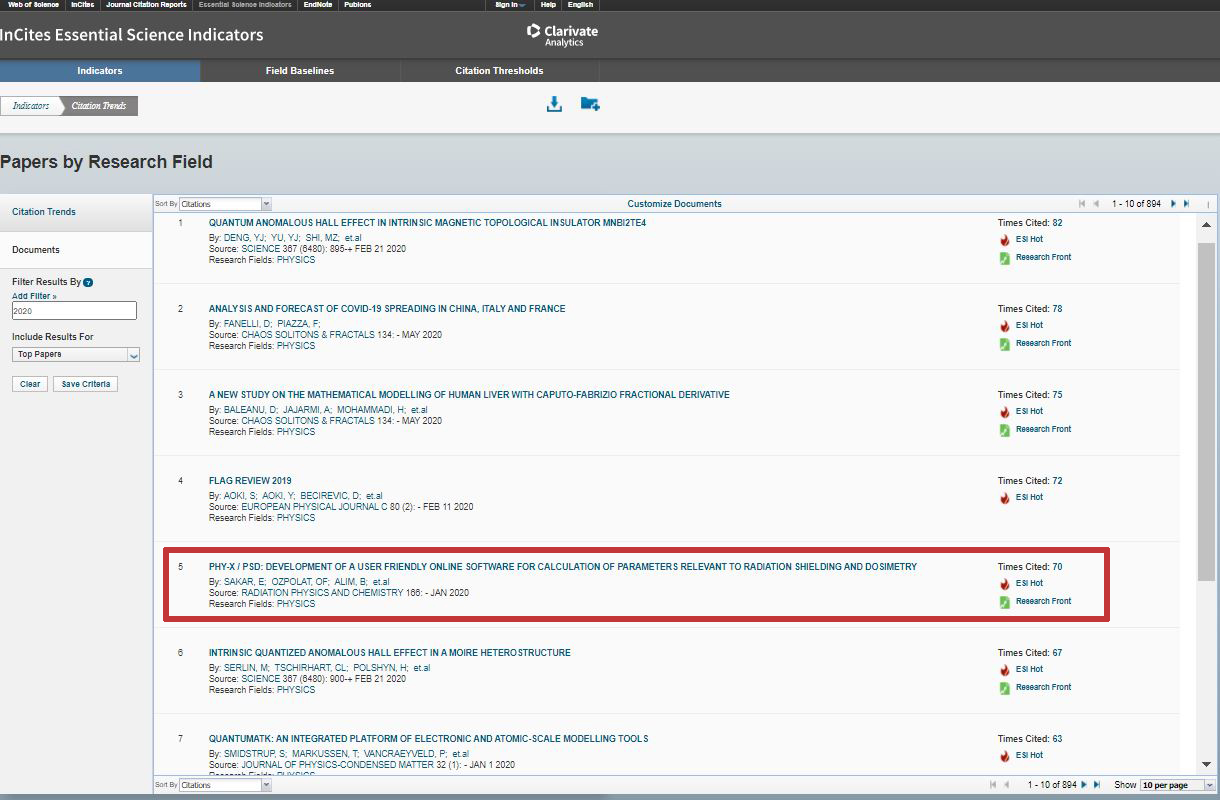Open Filter Results By help icon

pyautogui.click(x=89, y=283)
